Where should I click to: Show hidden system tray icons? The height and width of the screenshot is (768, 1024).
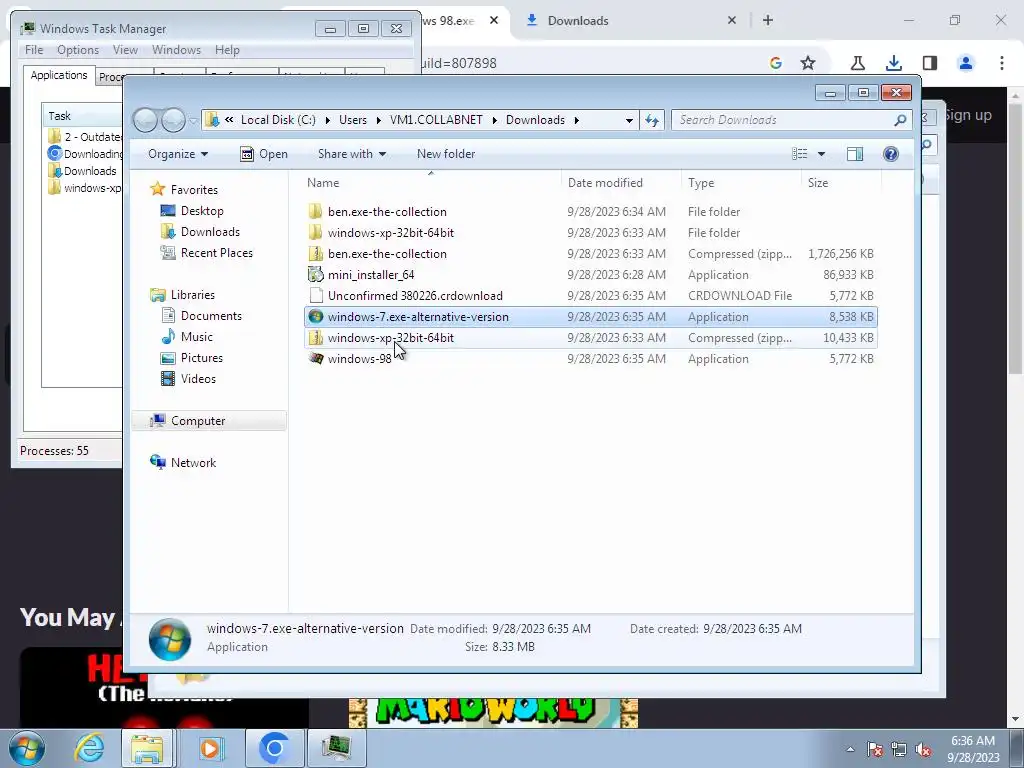850,749
